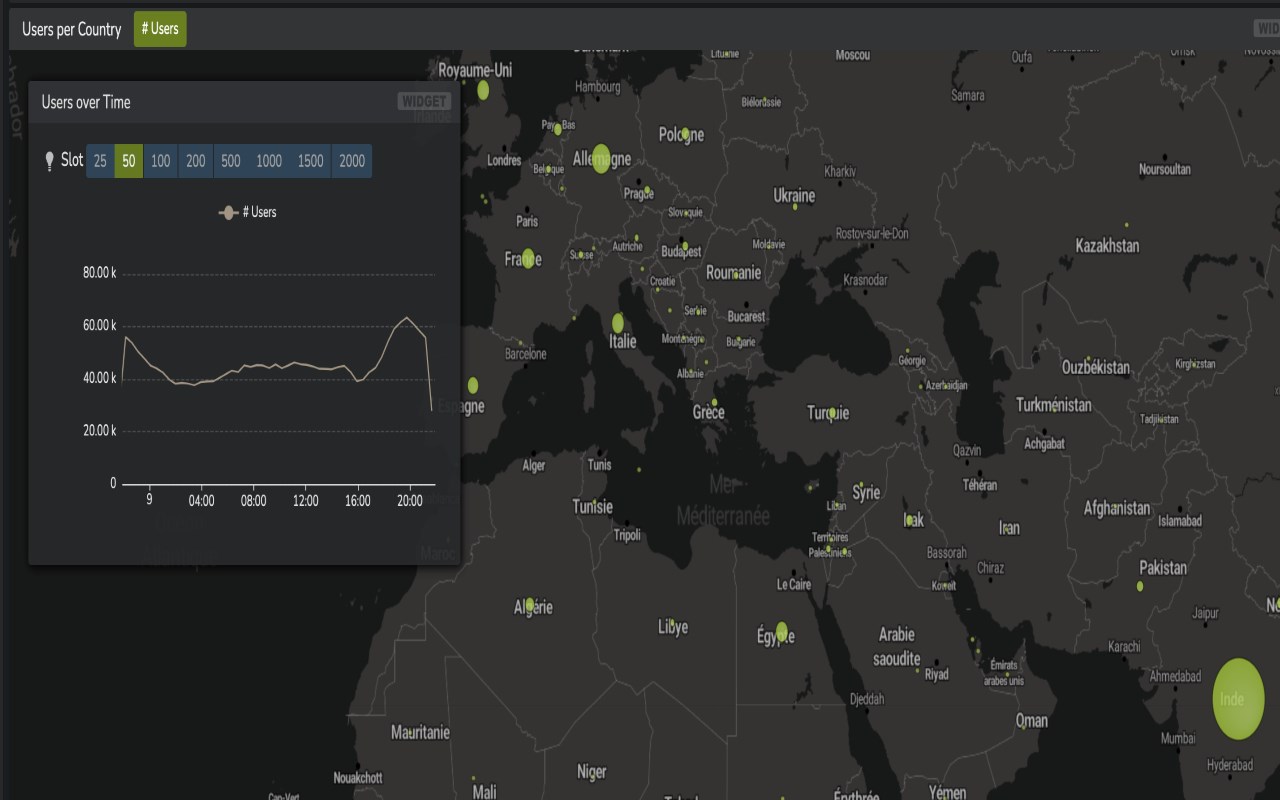Click the 04:00 time axis label
1280x800 pixels.
(202, 500)
